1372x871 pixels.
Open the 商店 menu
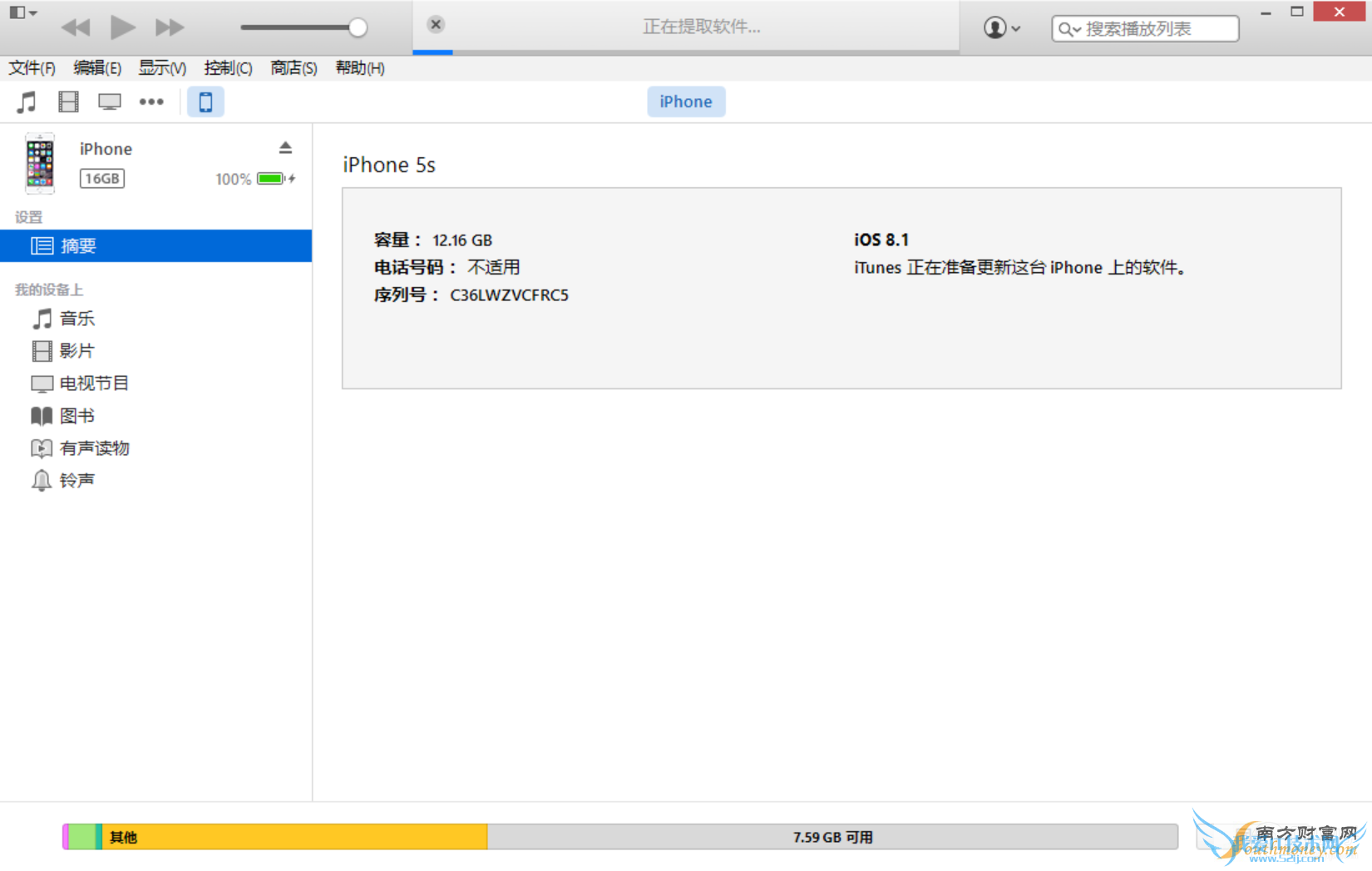(x=292, y=68)
